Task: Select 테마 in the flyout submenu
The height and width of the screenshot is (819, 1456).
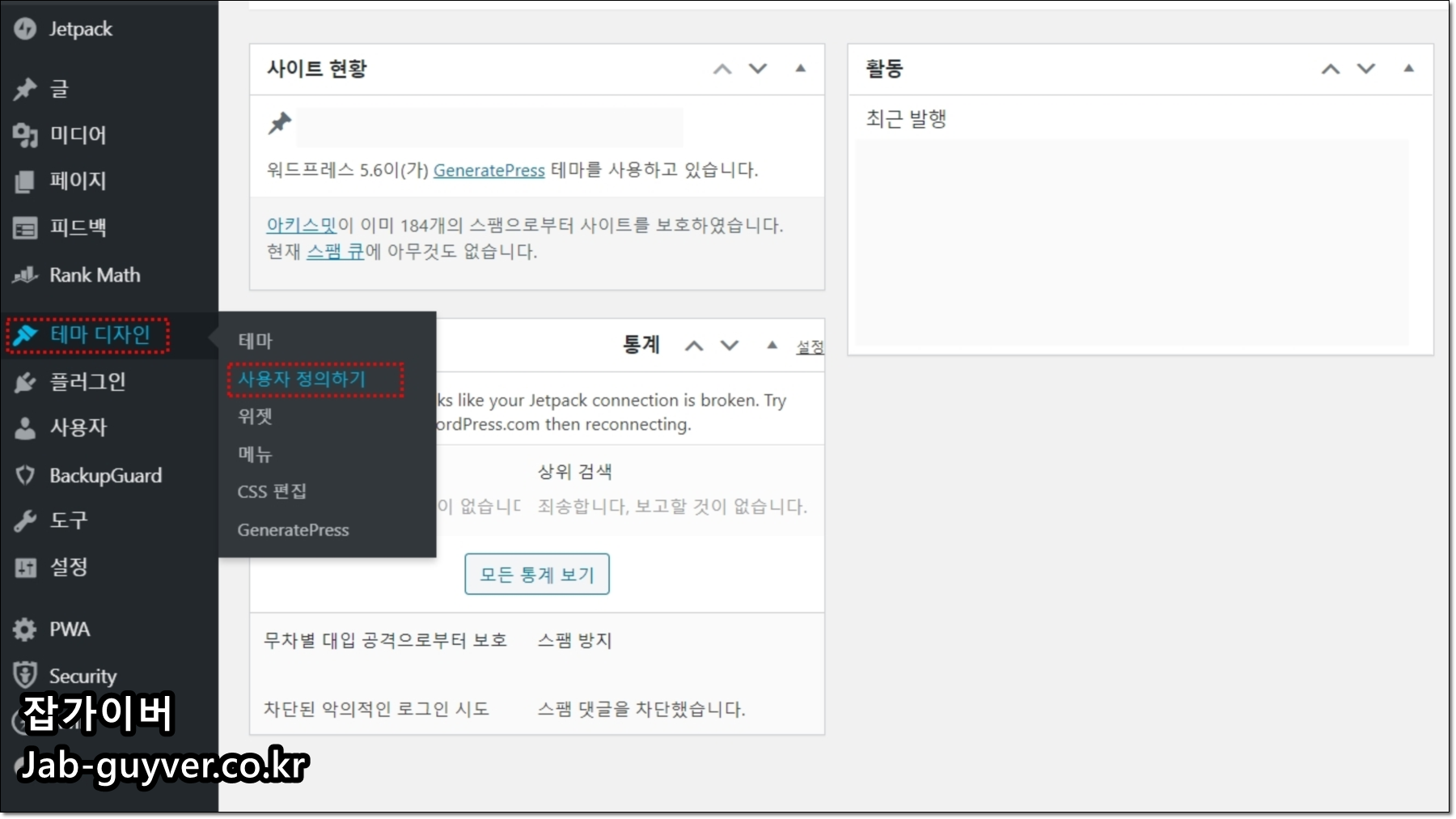Action: point(256,341)
